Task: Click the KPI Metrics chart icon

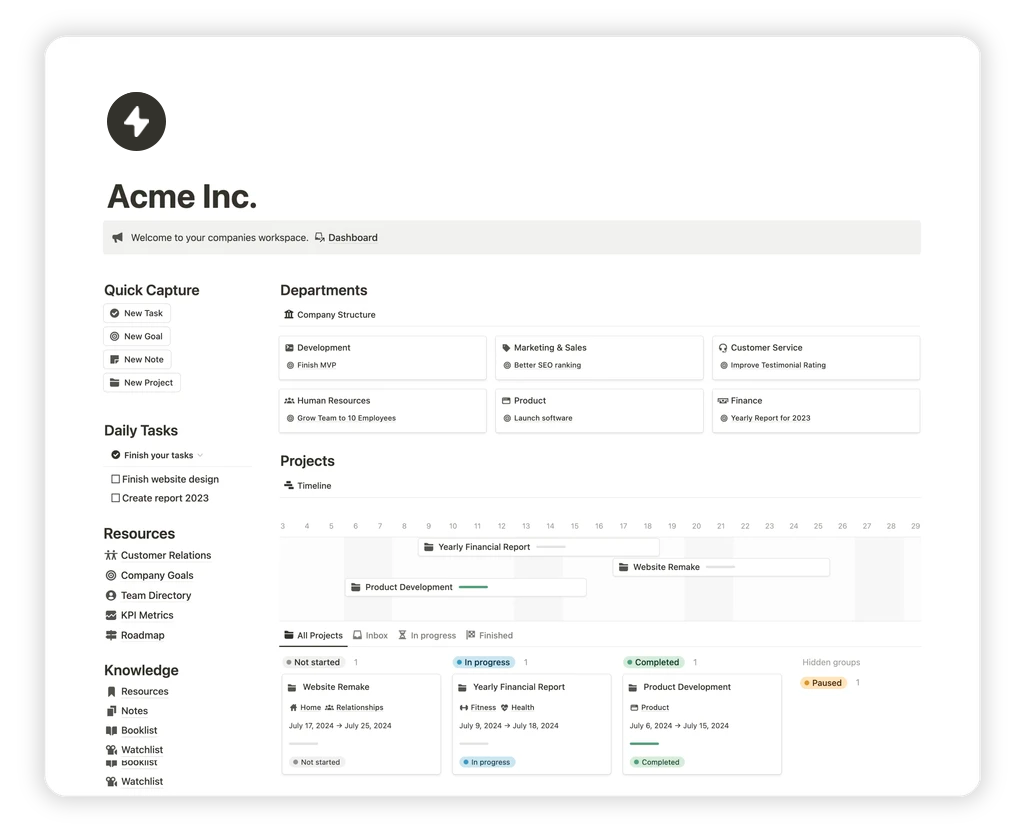Action: click(111, 615)
